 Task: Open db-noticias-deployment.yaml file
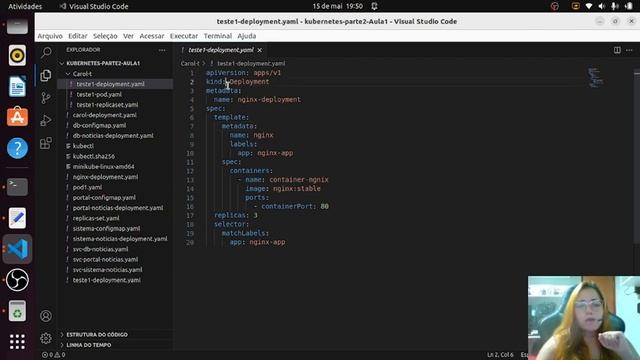pos(113,136)
